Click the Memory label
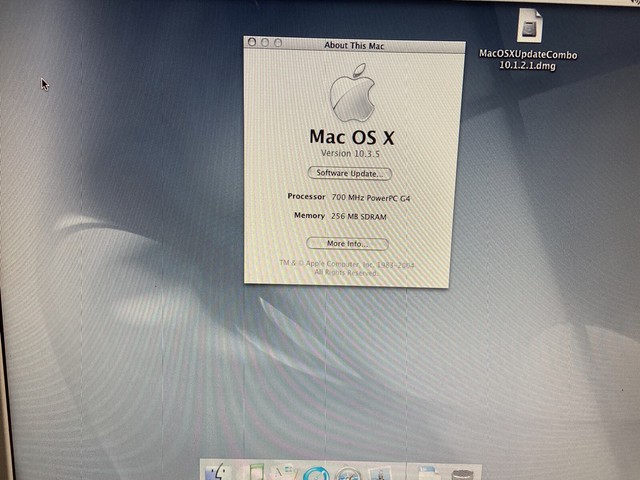 coord(309,215)
